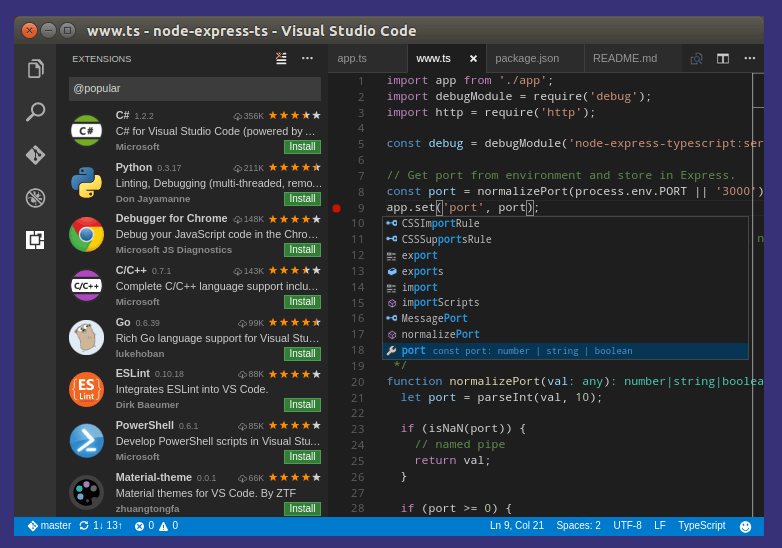This screenshot has width=782, height=548.
Task: Toggle breakpoint on line 9
Action: click(x=336, y=208)
